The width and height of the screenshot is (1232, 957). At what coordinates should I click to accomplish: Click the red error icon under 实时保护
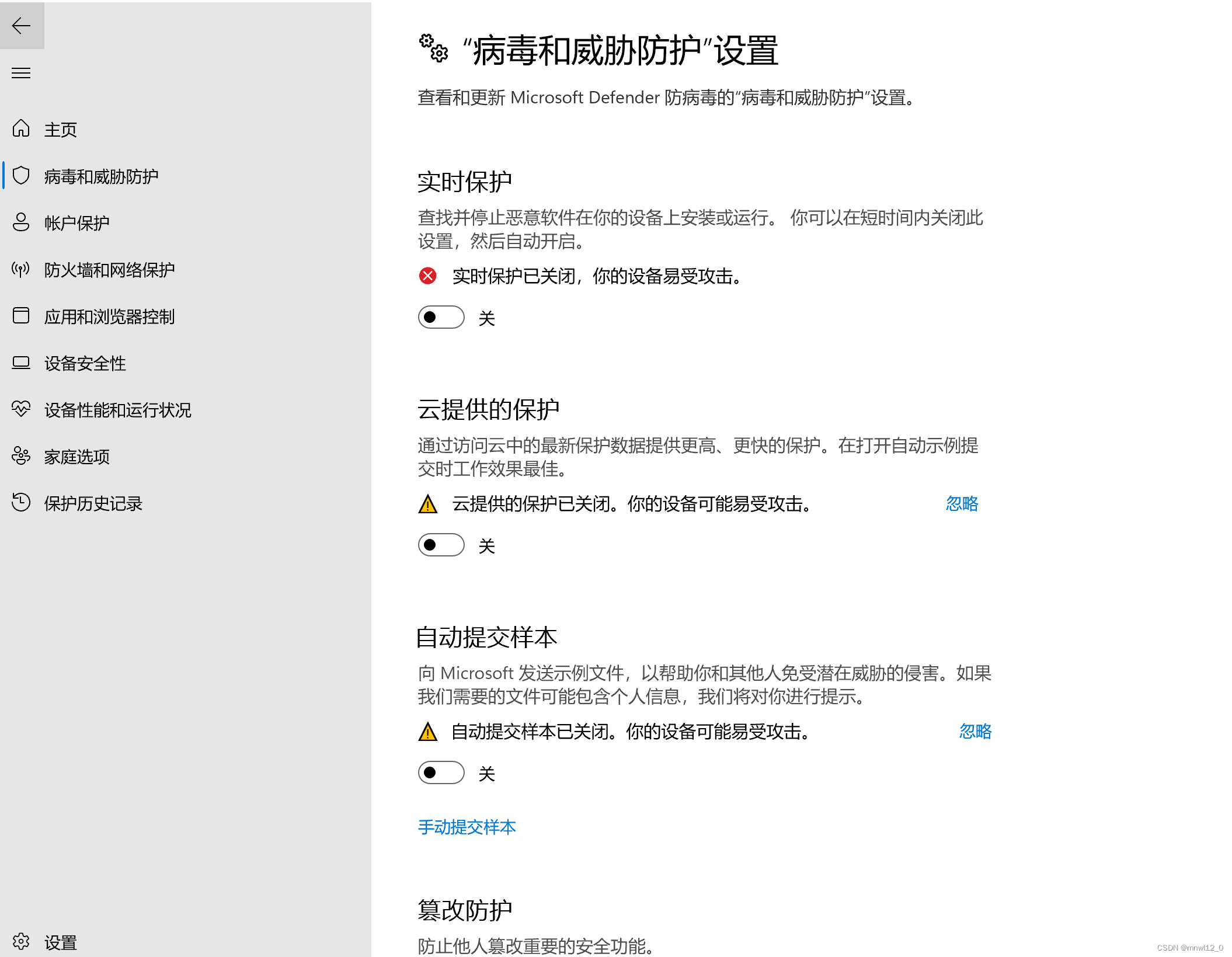[x=428, y=276]
